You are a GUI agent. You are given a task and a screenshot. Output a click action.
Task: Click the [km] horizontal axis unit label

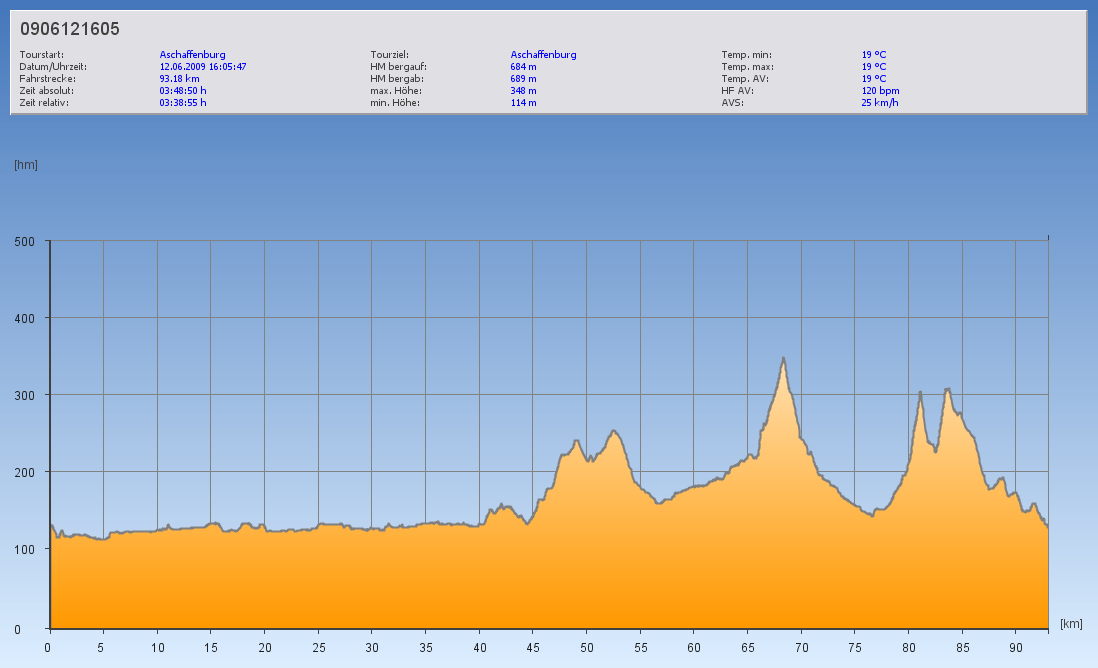coord(1071,624)
